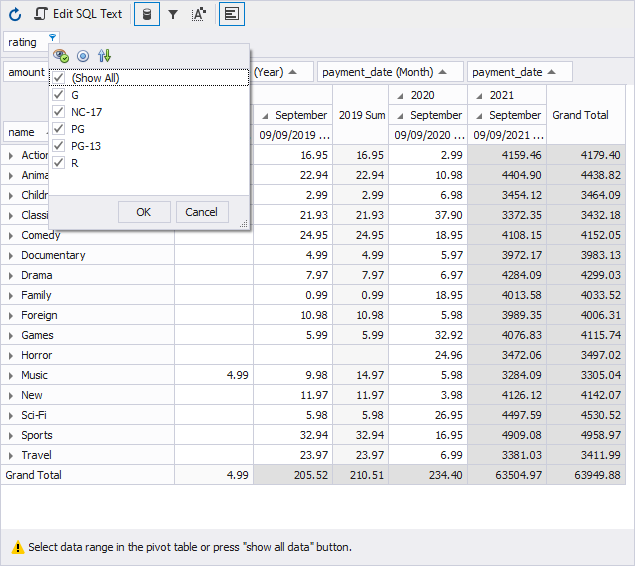Uncheck the R rating checkbox
This screenshot has width=635, height=566.
tap(59, 163)
